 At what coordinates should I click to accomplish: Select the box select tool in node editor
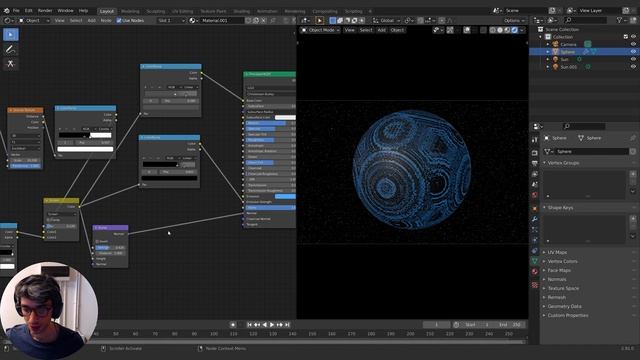[11, 35]
